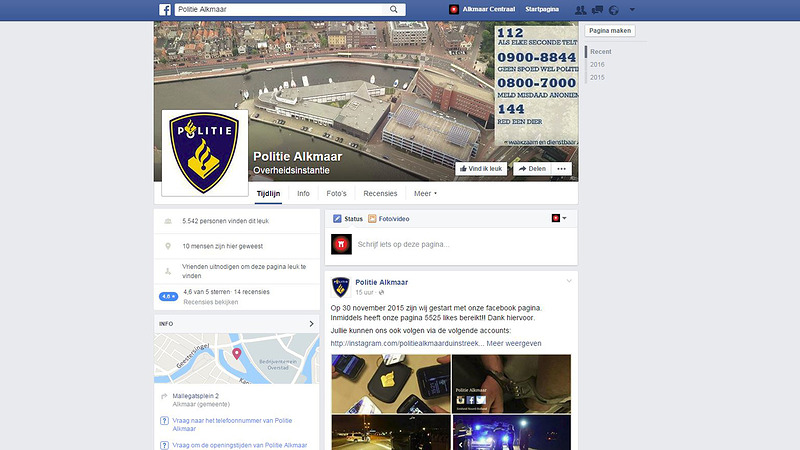Open the notifications globe icon
Screen dimensions: 800x450
(x=613, y=9)
